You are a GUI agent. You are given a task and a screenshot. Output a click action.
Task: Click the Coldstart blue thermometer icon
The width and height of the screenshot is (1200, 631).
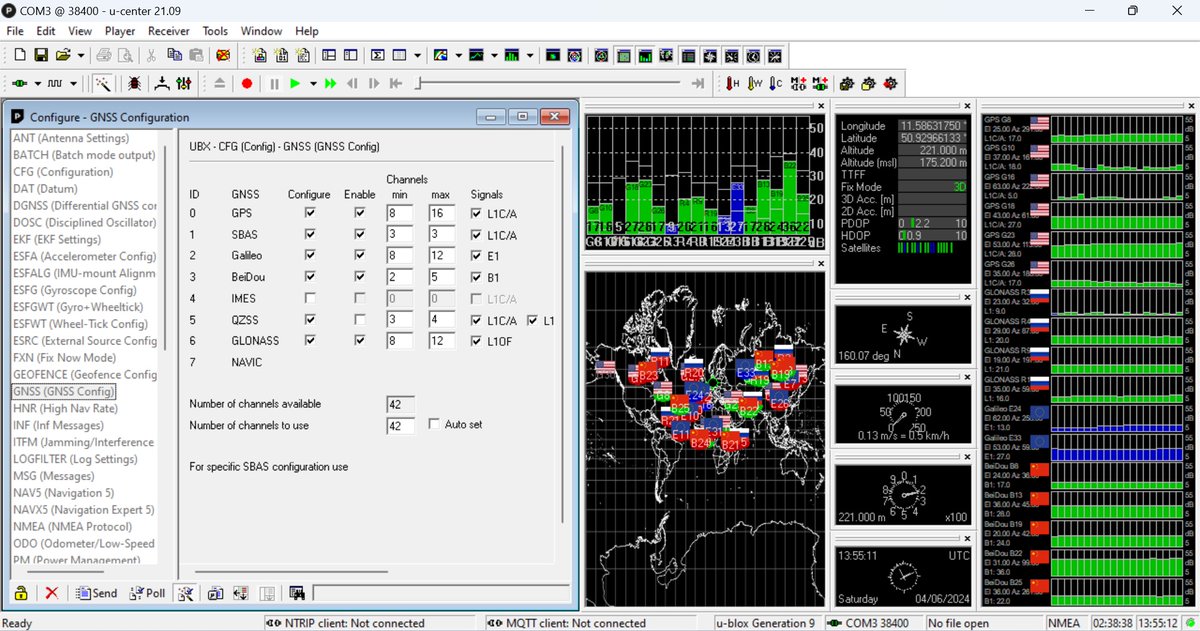tap(776, 84)
